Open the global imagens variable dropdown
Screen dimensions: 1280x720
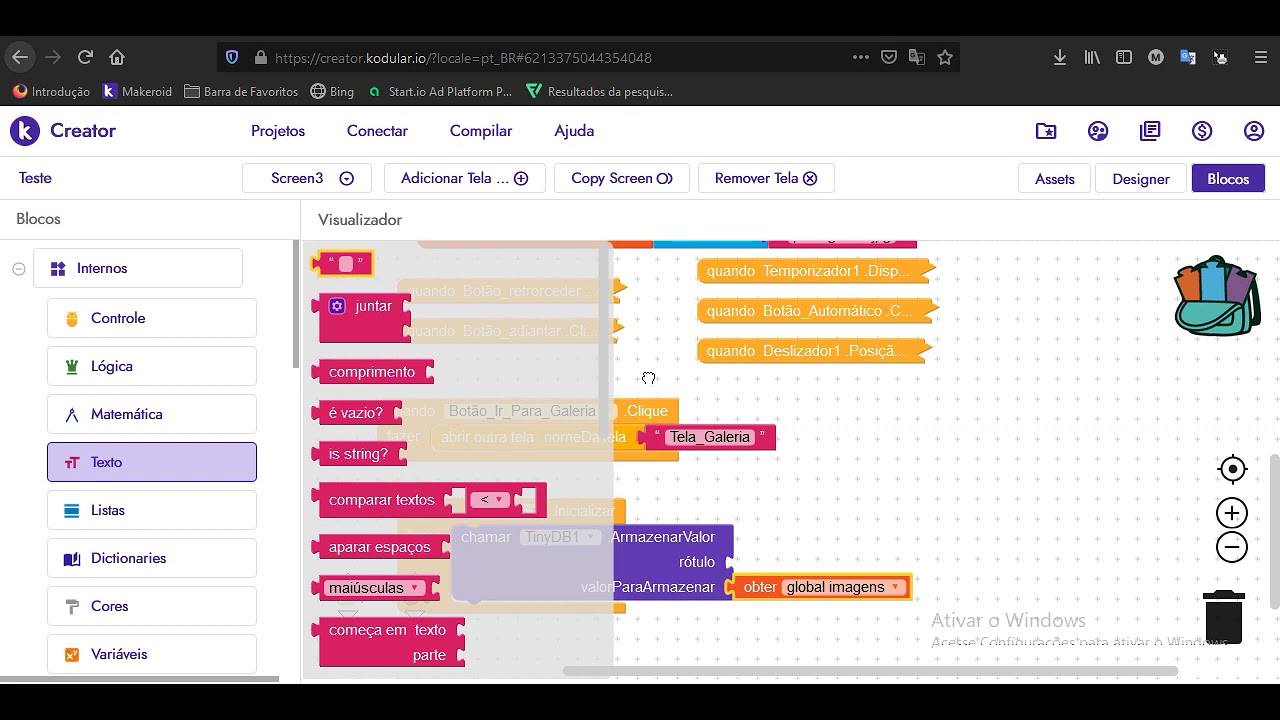tap(842, 587)
